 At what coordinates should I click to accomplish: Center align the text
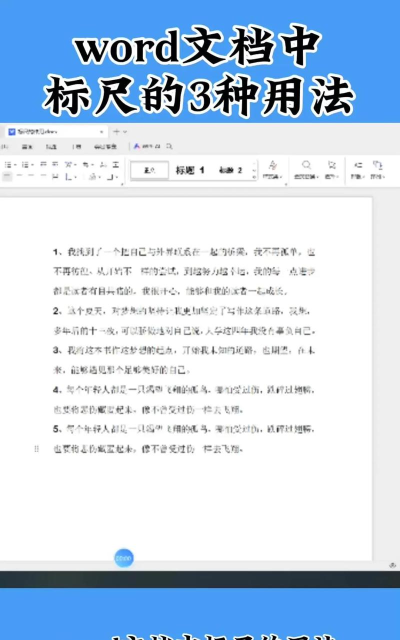pyautogui.click(x=19, y=176)
